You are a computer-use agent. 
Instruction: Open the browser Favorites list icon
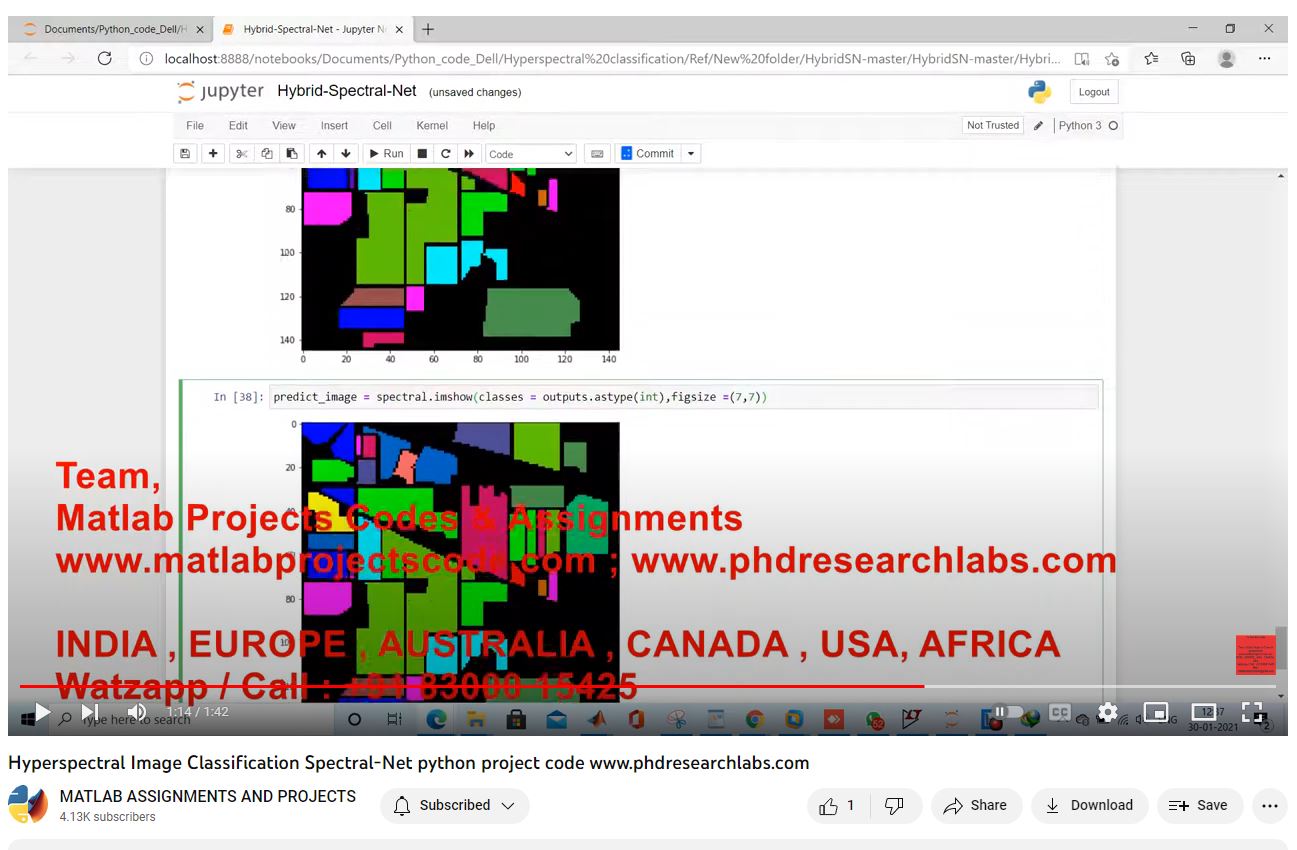1151,59
